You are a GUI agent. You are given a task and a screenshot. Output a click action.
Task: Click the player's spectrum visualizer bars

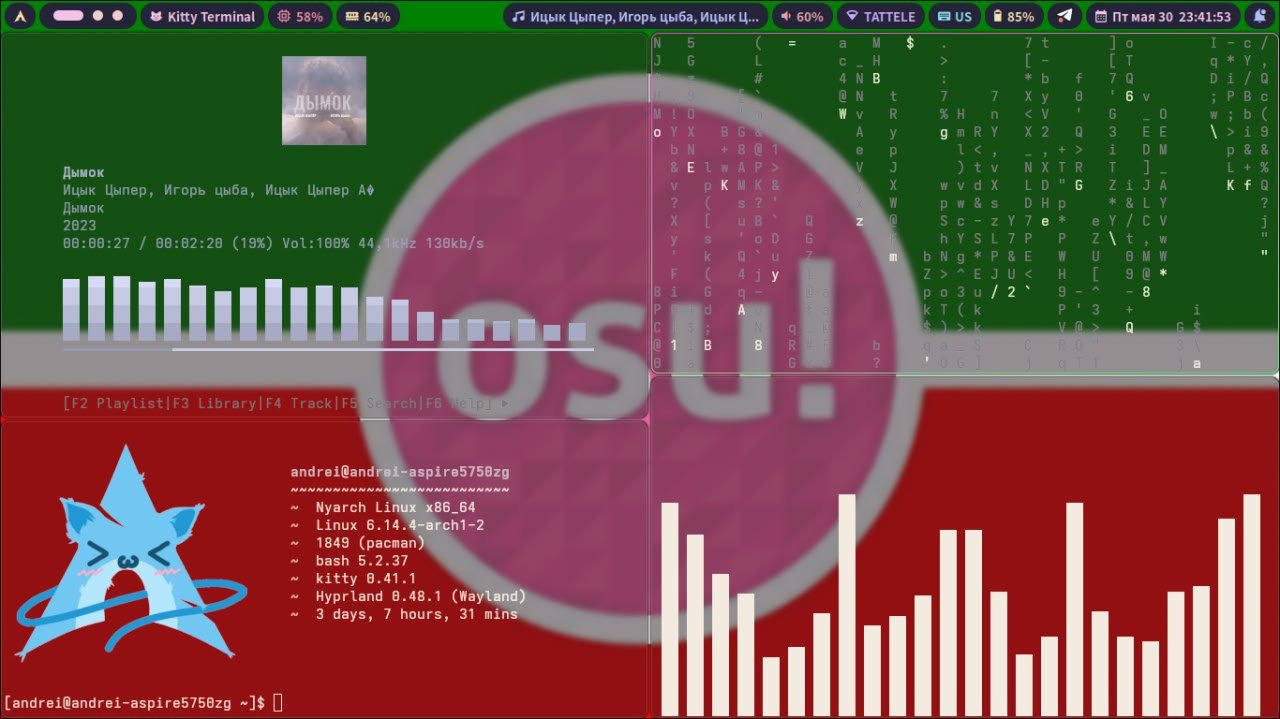coord(324,309)
